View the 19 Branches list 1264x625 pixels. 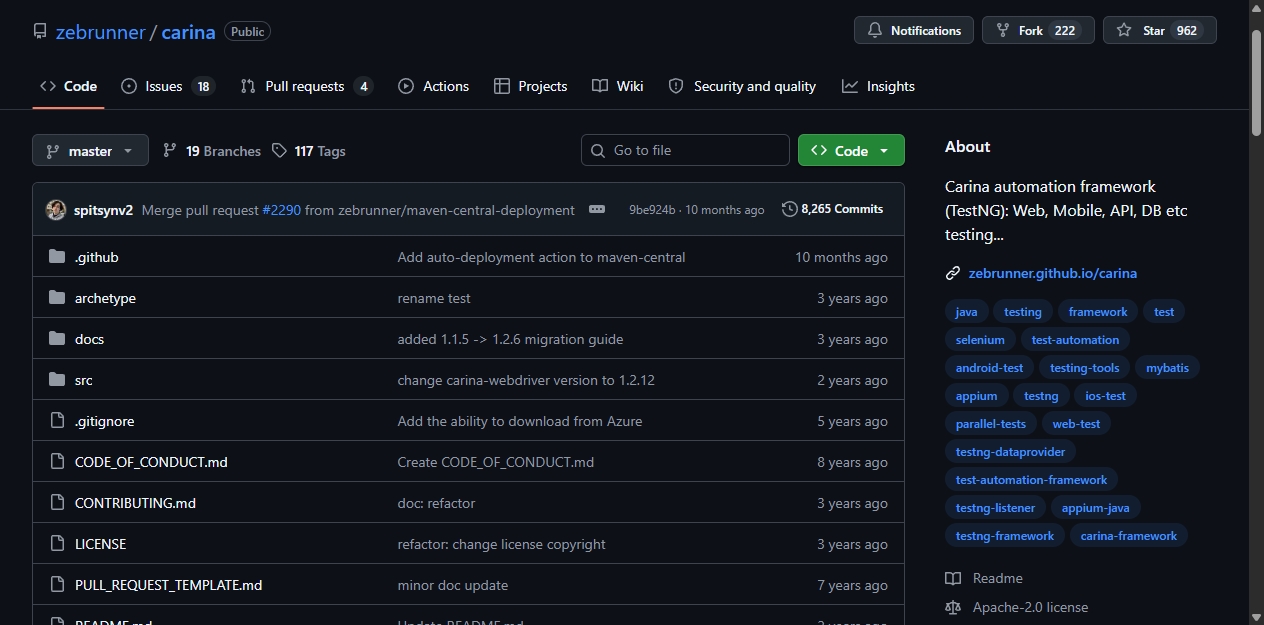pyautogui.click(x=211, y=151)
